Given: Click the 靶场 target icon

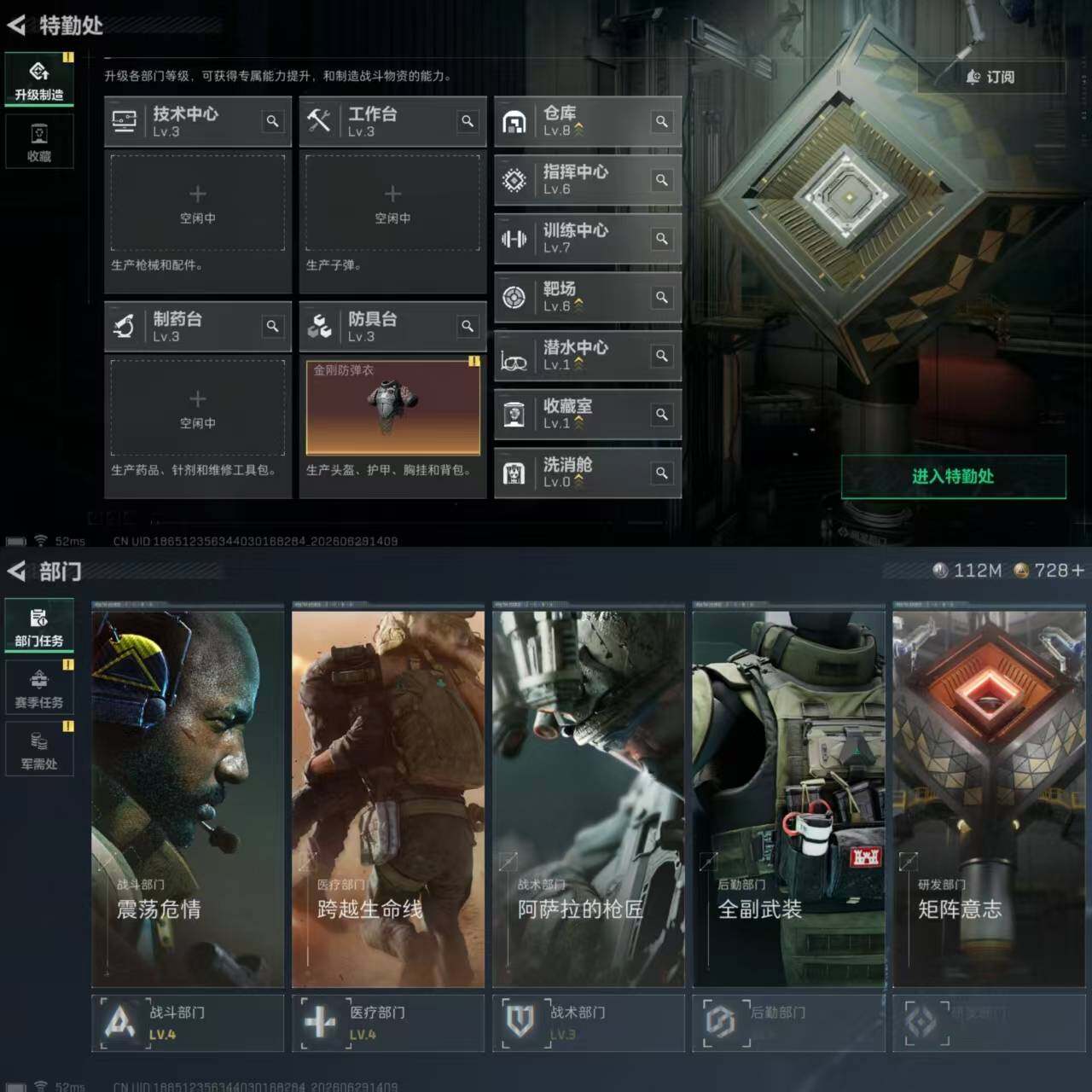Looking at the screenshot, I should pos(514,297).
